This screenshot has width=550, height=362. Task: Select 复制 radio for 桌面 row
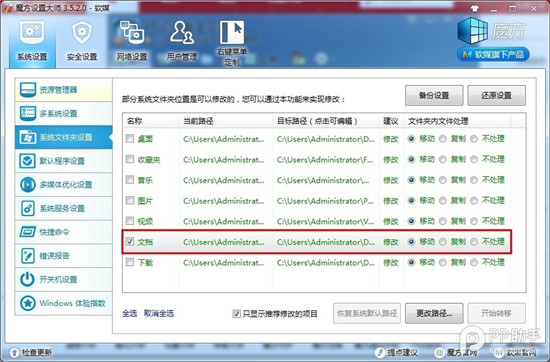tap(443, 139)
